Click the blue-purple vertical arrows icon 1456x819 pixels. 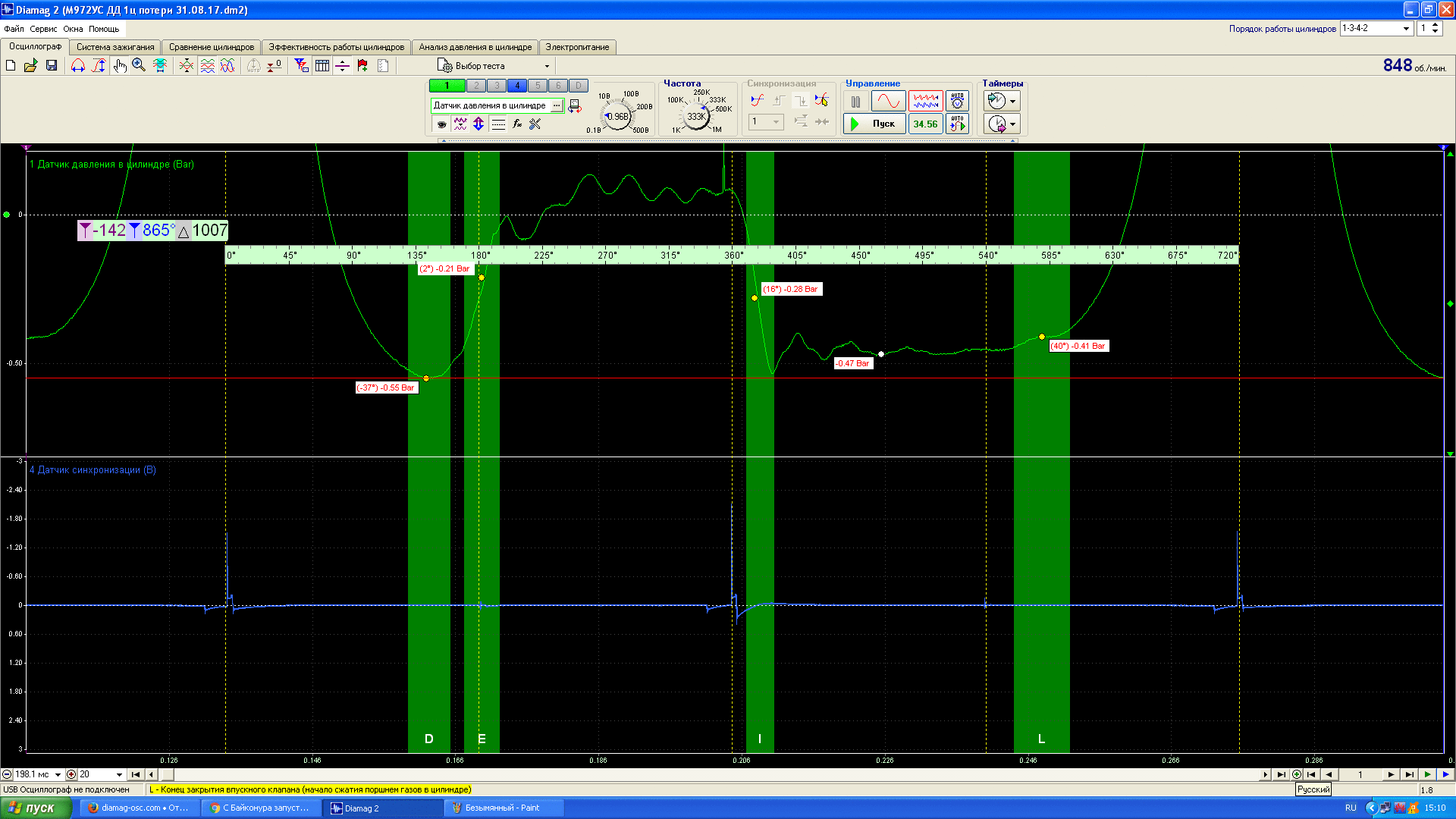[479, 124]
